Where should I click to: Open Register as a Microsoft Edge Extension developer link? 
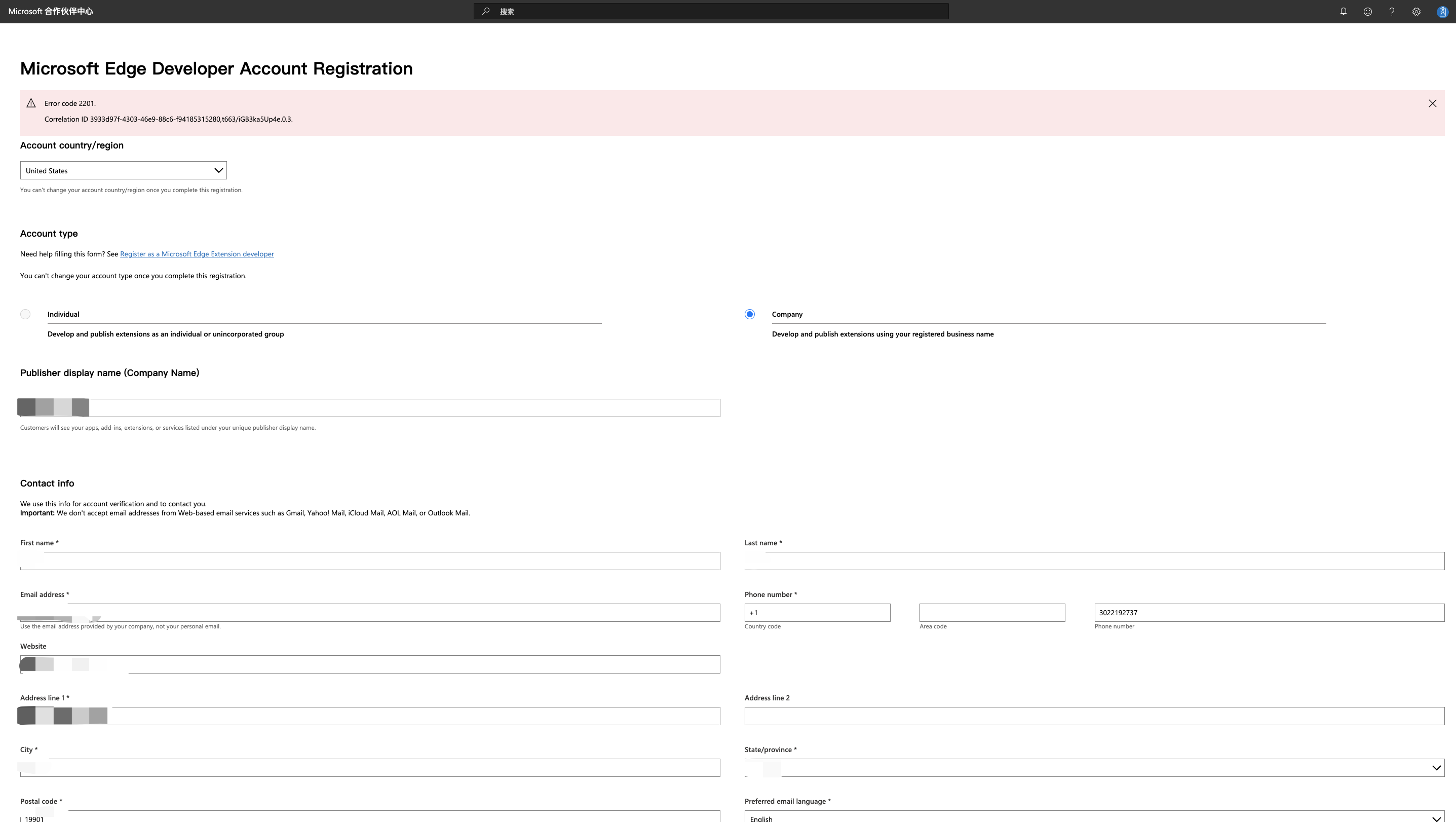tap(197, 254)
